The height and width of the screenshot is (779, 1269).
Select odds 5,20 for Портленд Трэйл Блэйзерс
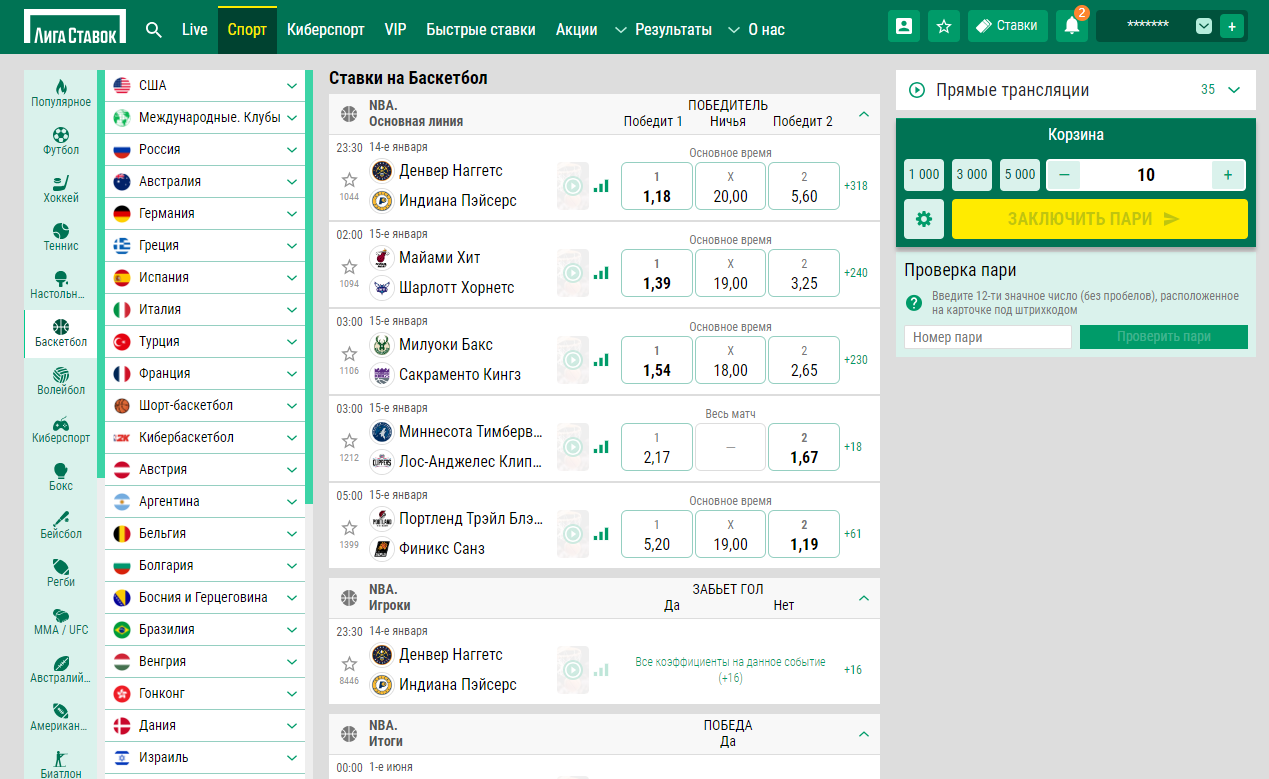[657, 534]
